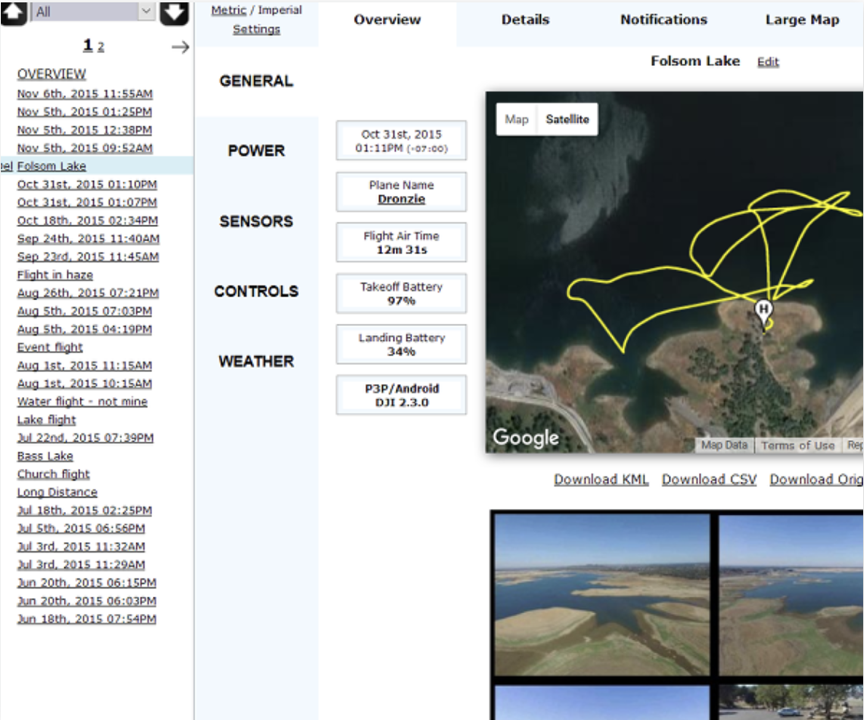Click the up arrow icon above flight list
Screen dimensions: 864x720
[x=13, y=13]
